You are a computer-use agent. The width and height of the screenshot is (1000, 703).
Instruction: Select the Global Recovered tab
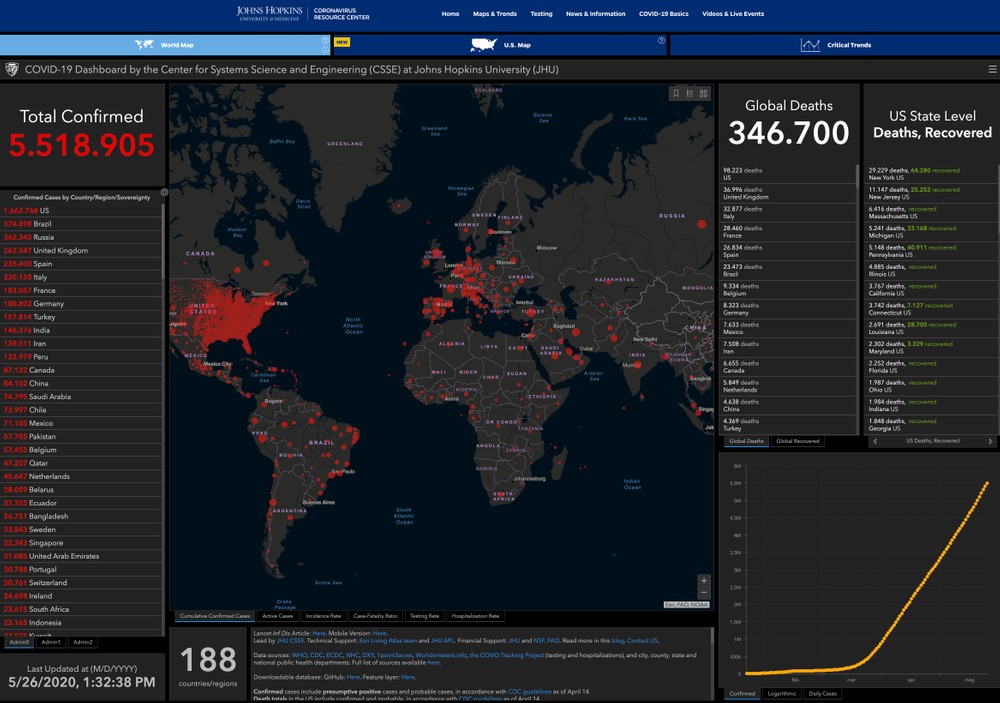797,441
